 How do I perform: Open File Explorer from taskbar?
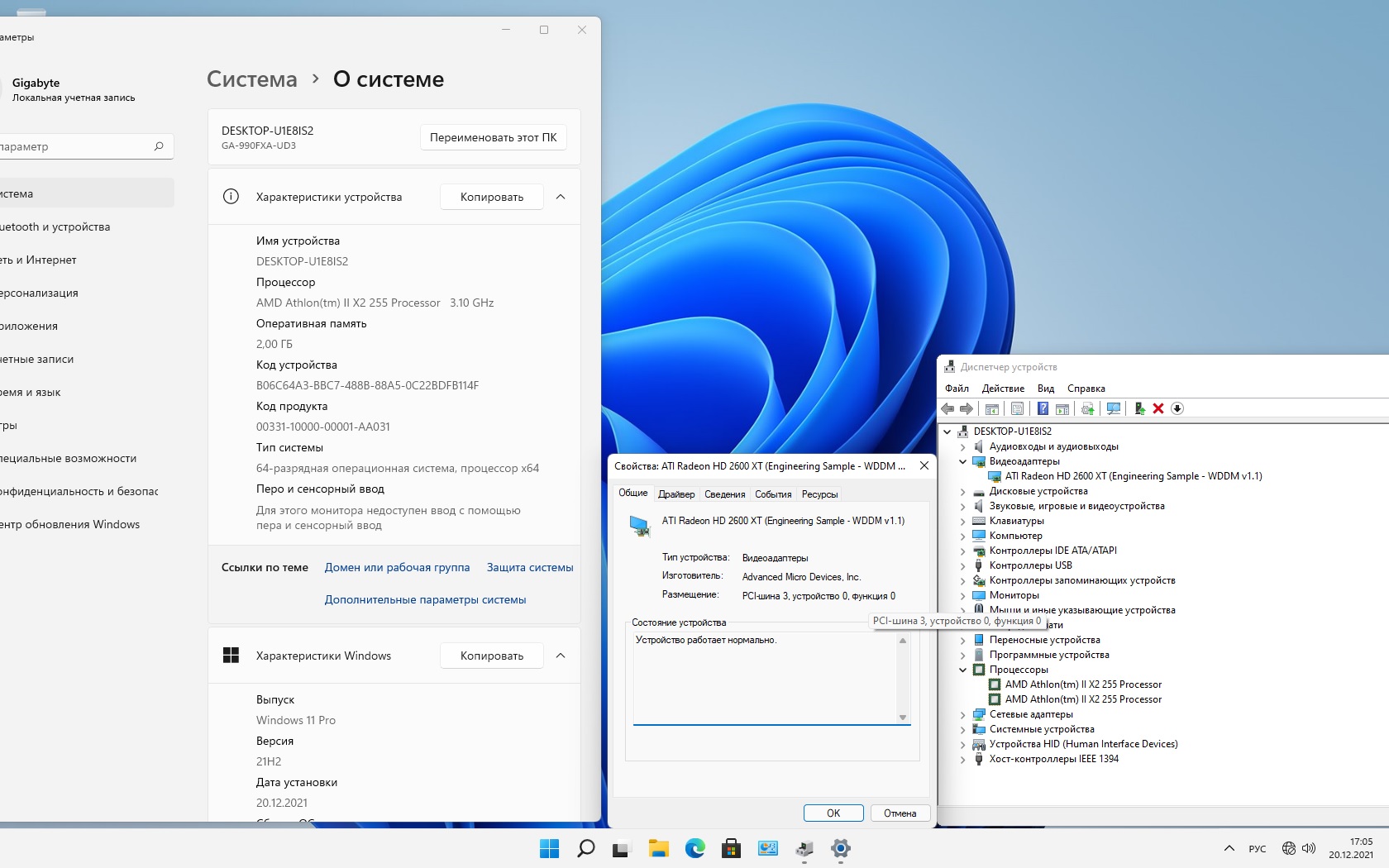click(x=658, y=848)
